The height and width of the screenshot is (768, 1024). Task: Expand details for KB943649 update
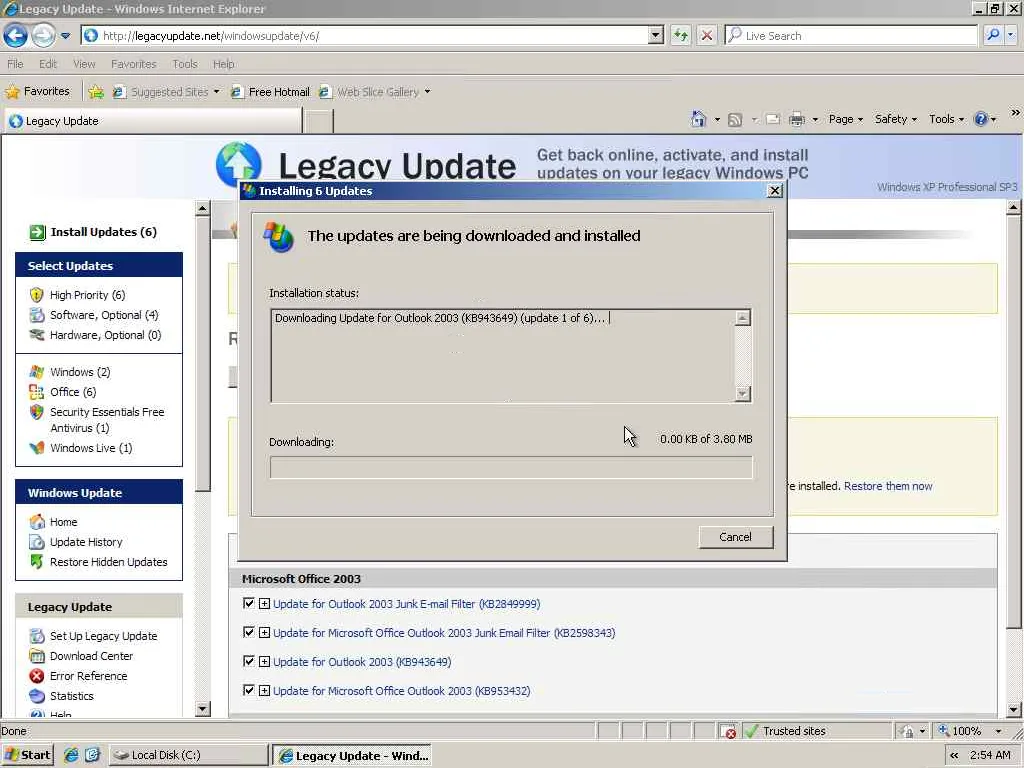point(264,662)
